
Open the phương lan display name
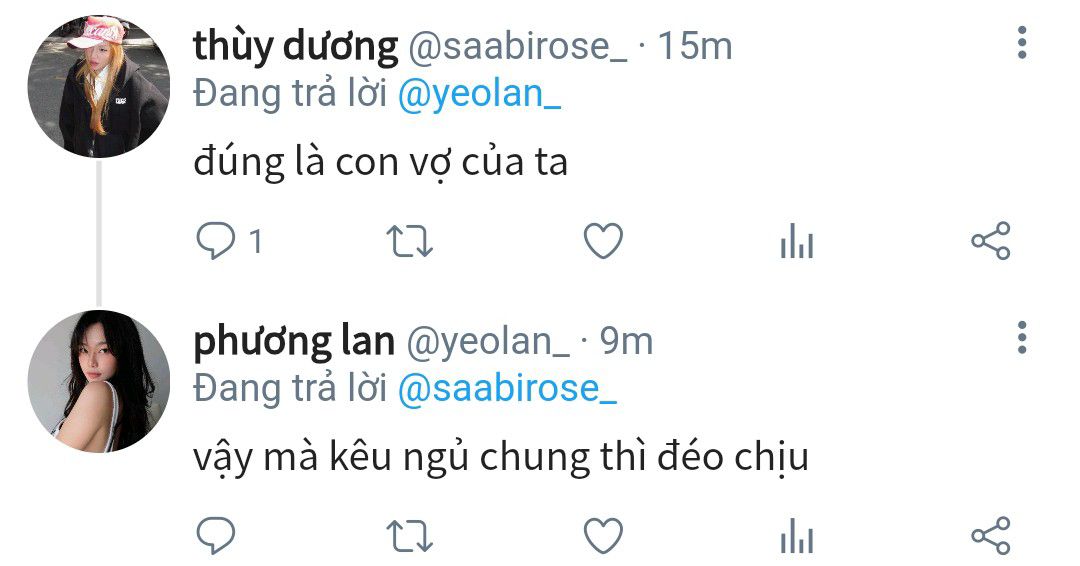tap(294, 342)
